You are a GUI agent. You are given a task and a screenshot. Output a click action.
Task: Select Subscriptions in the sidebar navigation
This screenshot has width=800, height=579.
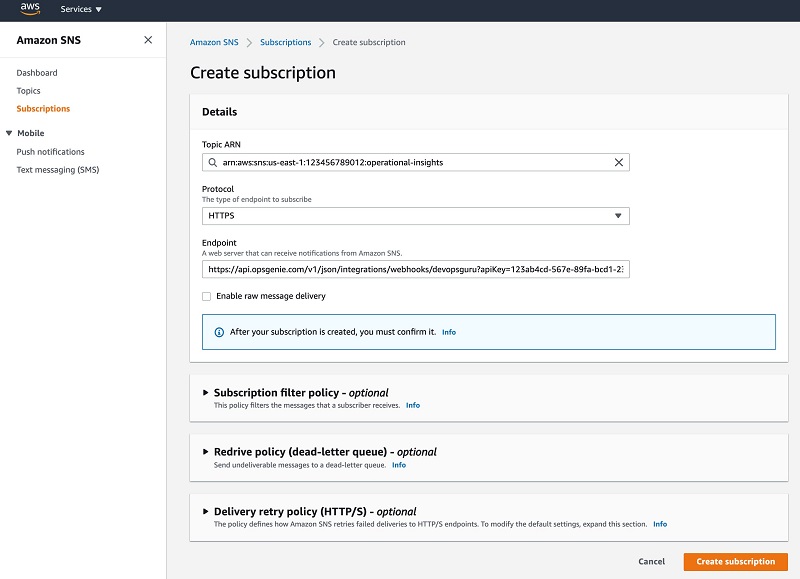(x=43, y=109)
